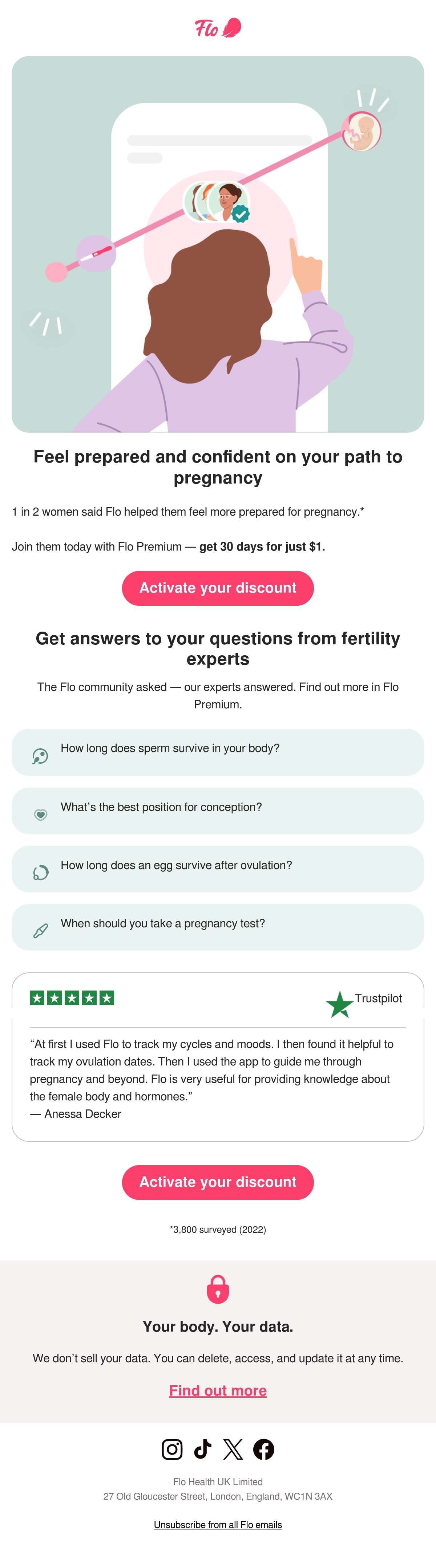The height and width of the screenshot is (1568, 436).
Task: Click the pregnancy test stick icon
Action: tap(40, 931)
